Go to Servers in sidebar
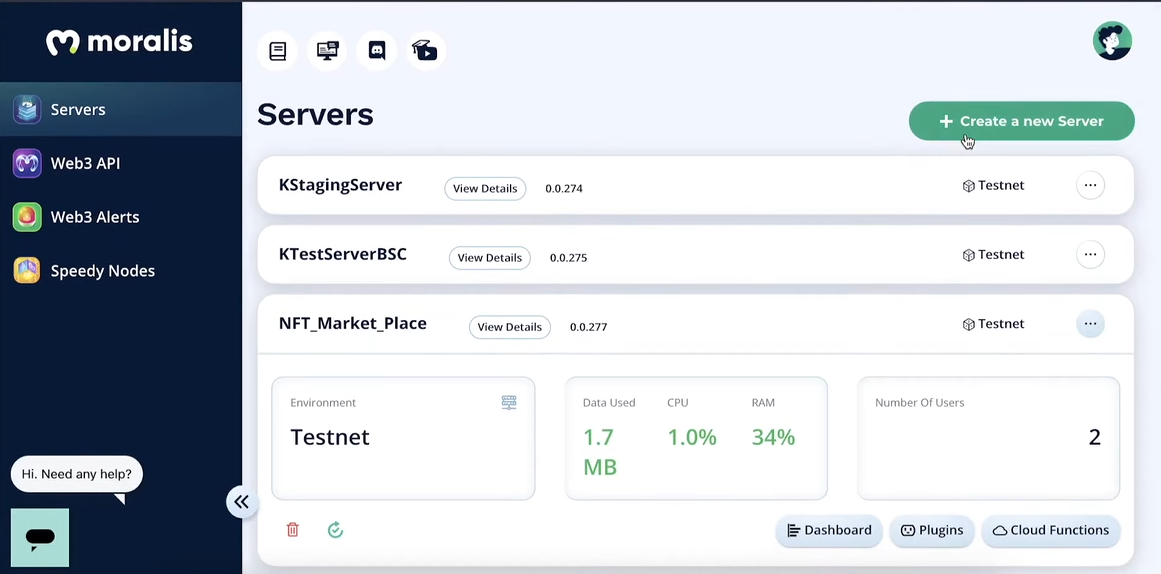 coord(121,110)
